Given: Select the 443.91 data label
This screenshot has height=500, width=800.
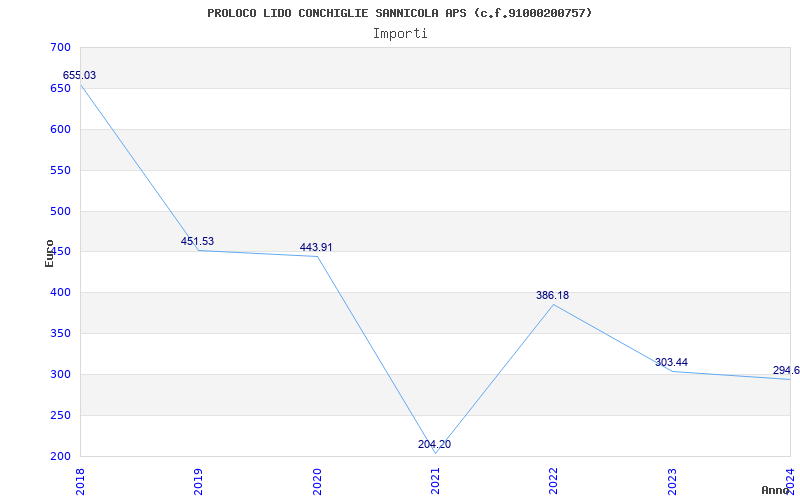Looking at the screenshot, I should [316, 247].
